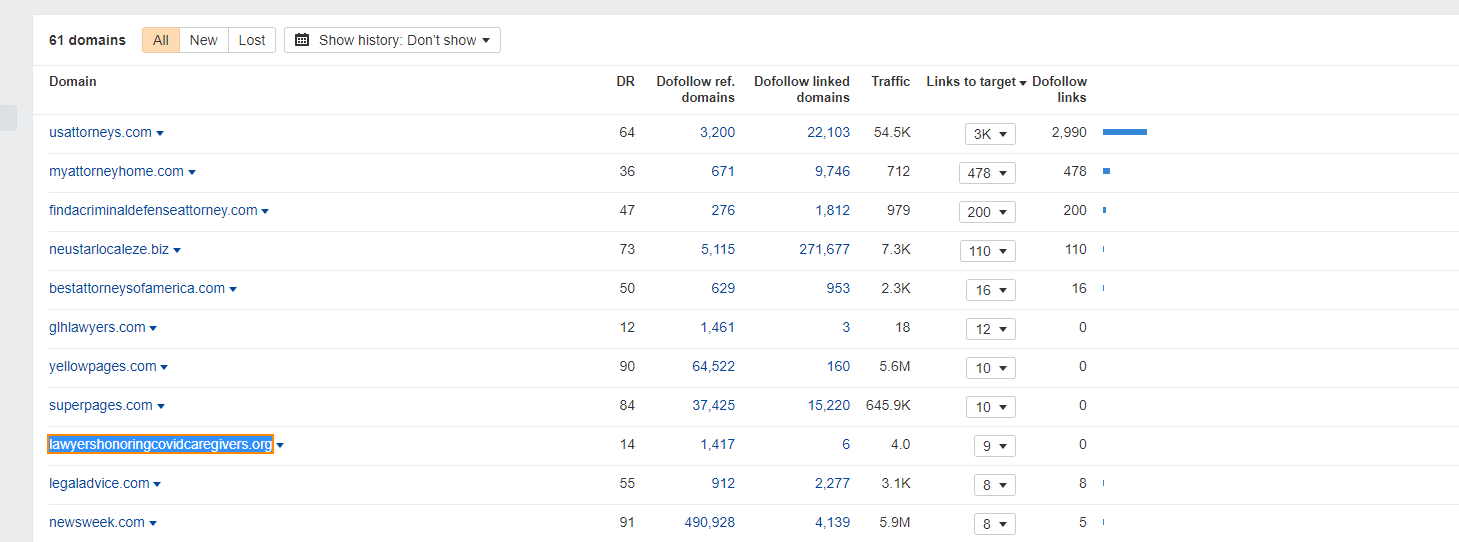
Task: Expand the superpages.com caret menu
Action: click(x=161, y=406)
